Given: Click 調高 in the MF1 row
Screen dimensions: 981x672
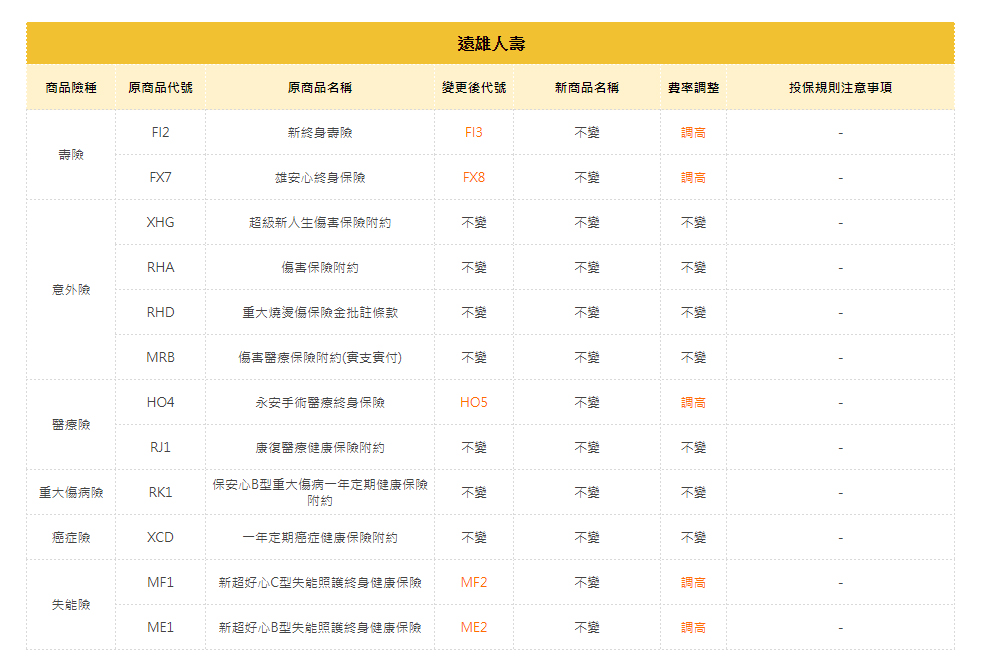Looking at the screenshot, I should pyautogui.click(x=693, y=583).
